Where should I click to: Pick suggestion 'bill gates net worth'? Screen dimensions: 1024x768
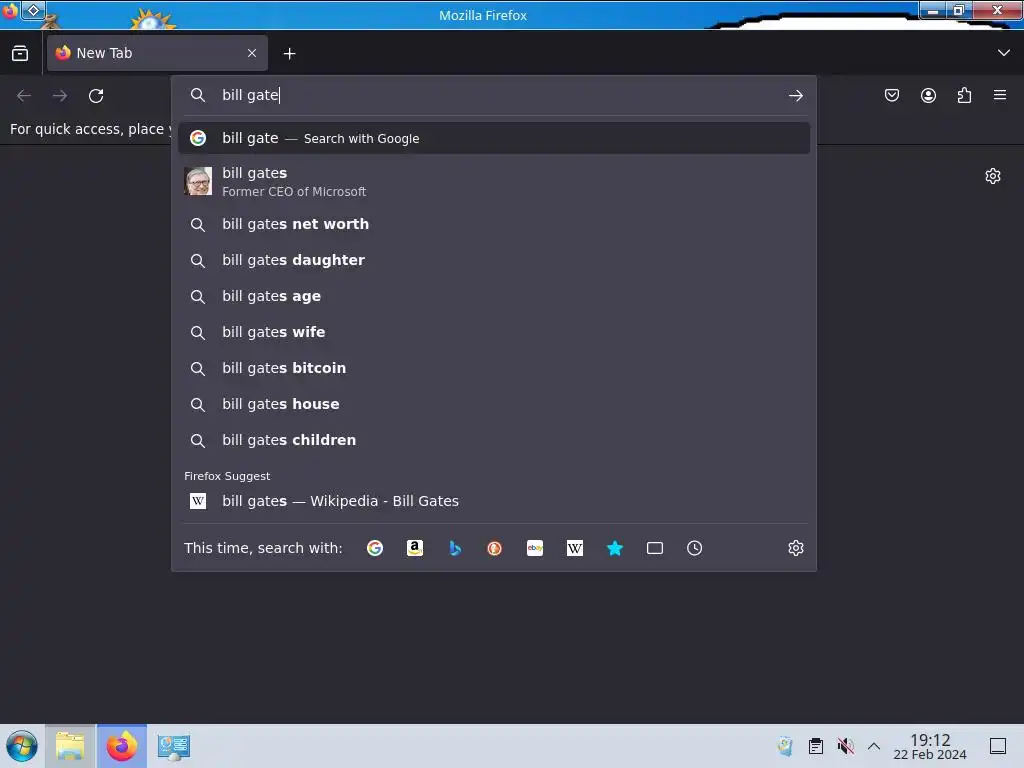point(494,224)
